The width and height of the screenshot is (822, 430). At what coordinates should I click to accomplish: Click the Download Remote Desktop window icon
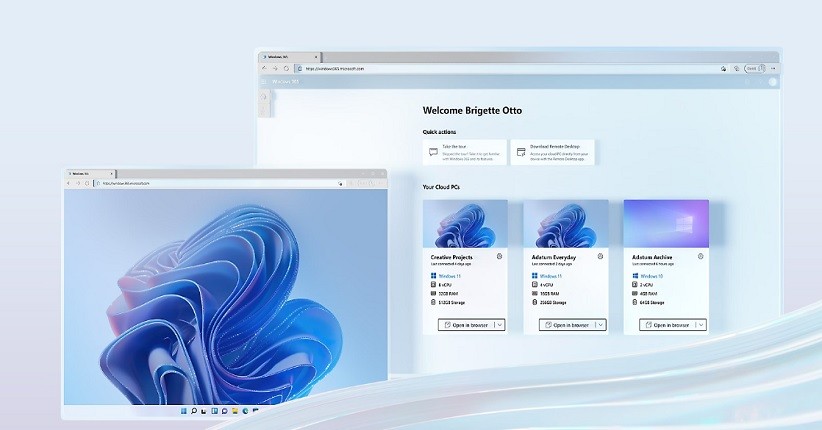click(521, 152)
